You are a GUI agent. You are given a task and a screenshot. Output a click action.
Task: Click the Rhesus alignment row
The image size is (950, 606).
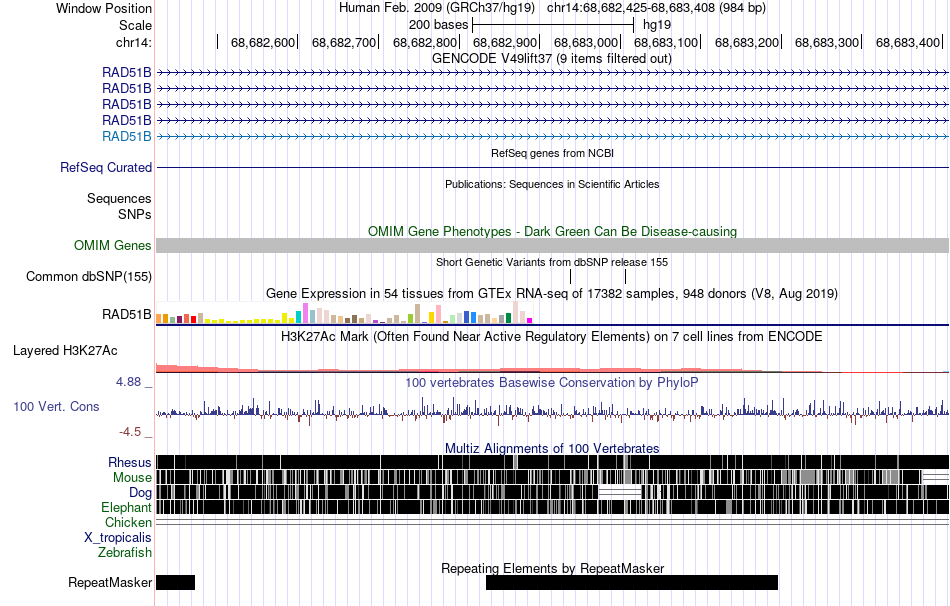[553, 462]
